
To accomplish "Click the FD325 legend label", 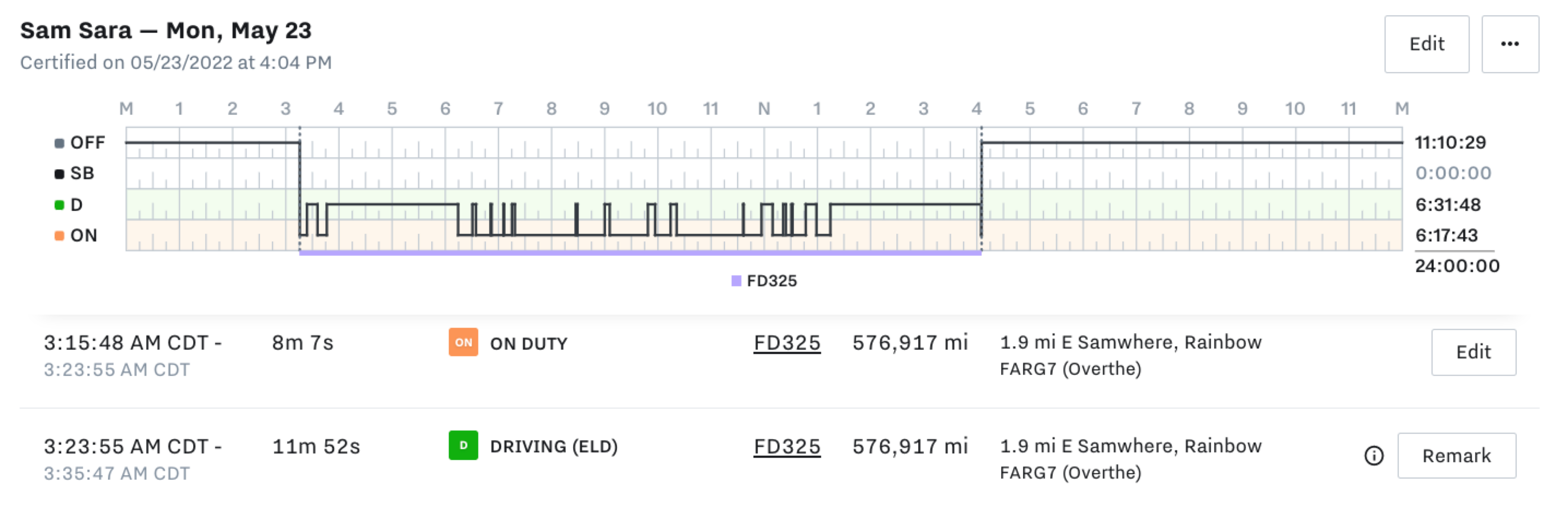I will (771, 281).
